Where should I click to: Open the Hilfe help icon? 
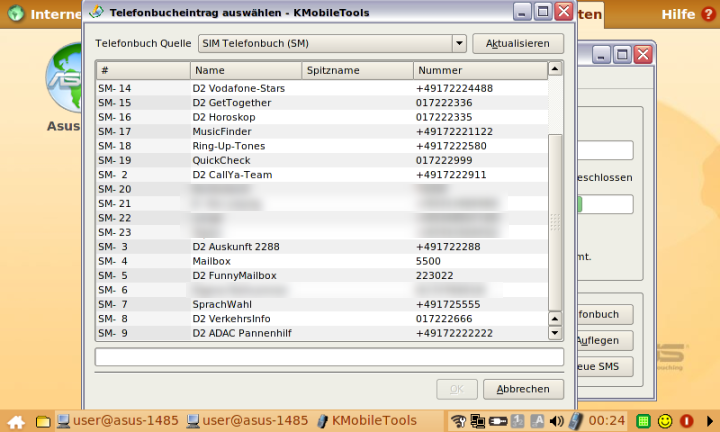pos(708,14)
